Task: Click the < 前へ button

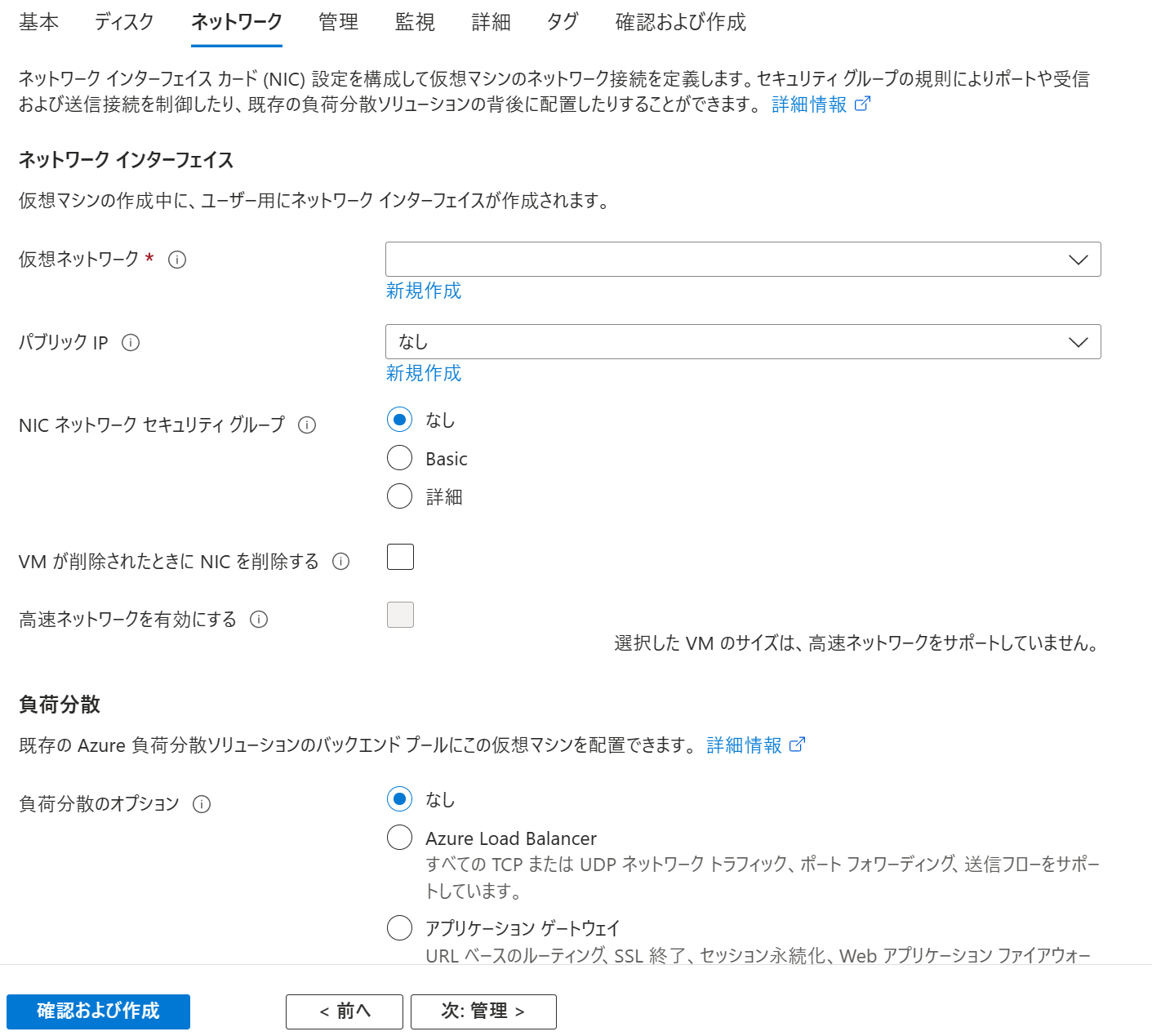Action: coord(345,1012)
